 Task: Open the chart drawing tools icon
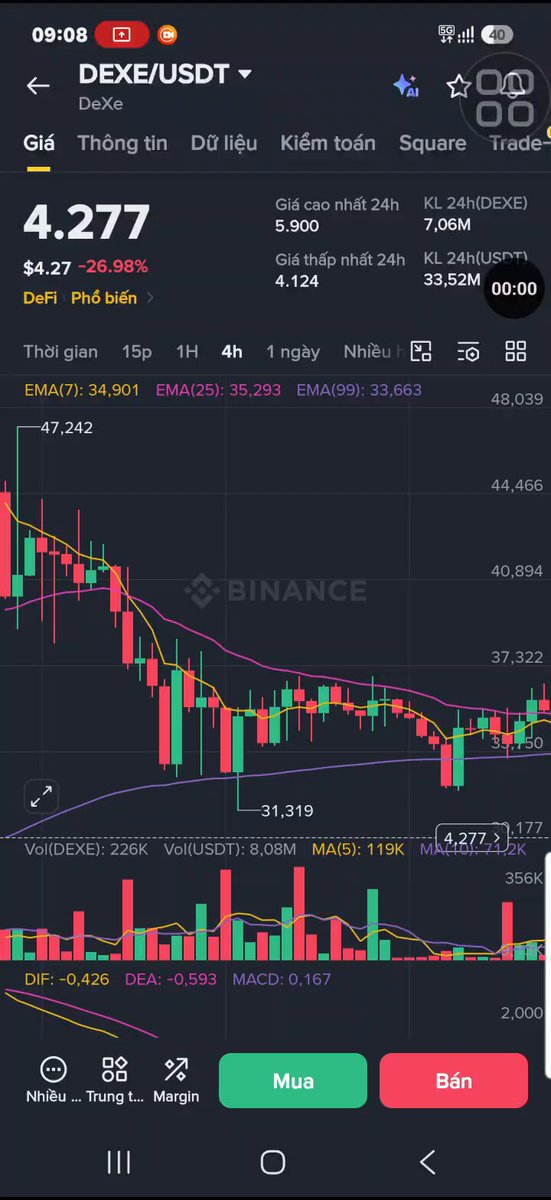click(421, 351)
